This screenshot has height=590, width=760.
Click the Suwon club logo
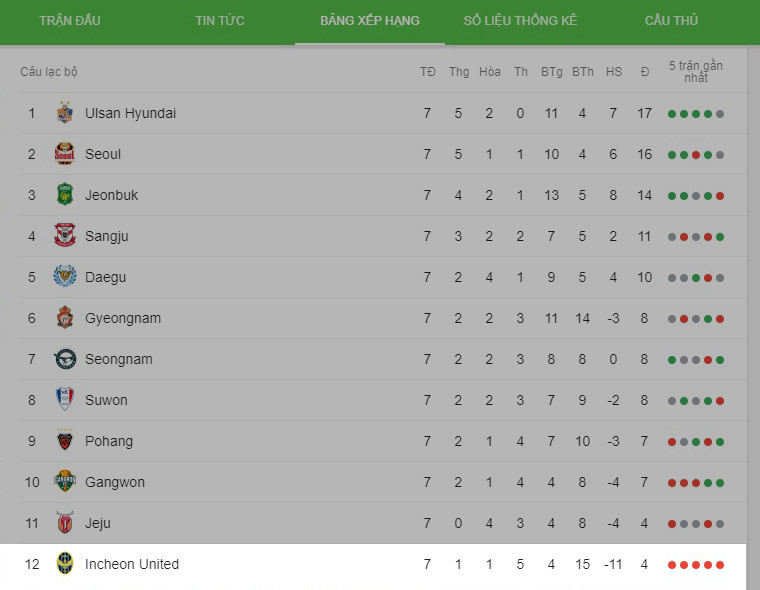tap(65, 400)
